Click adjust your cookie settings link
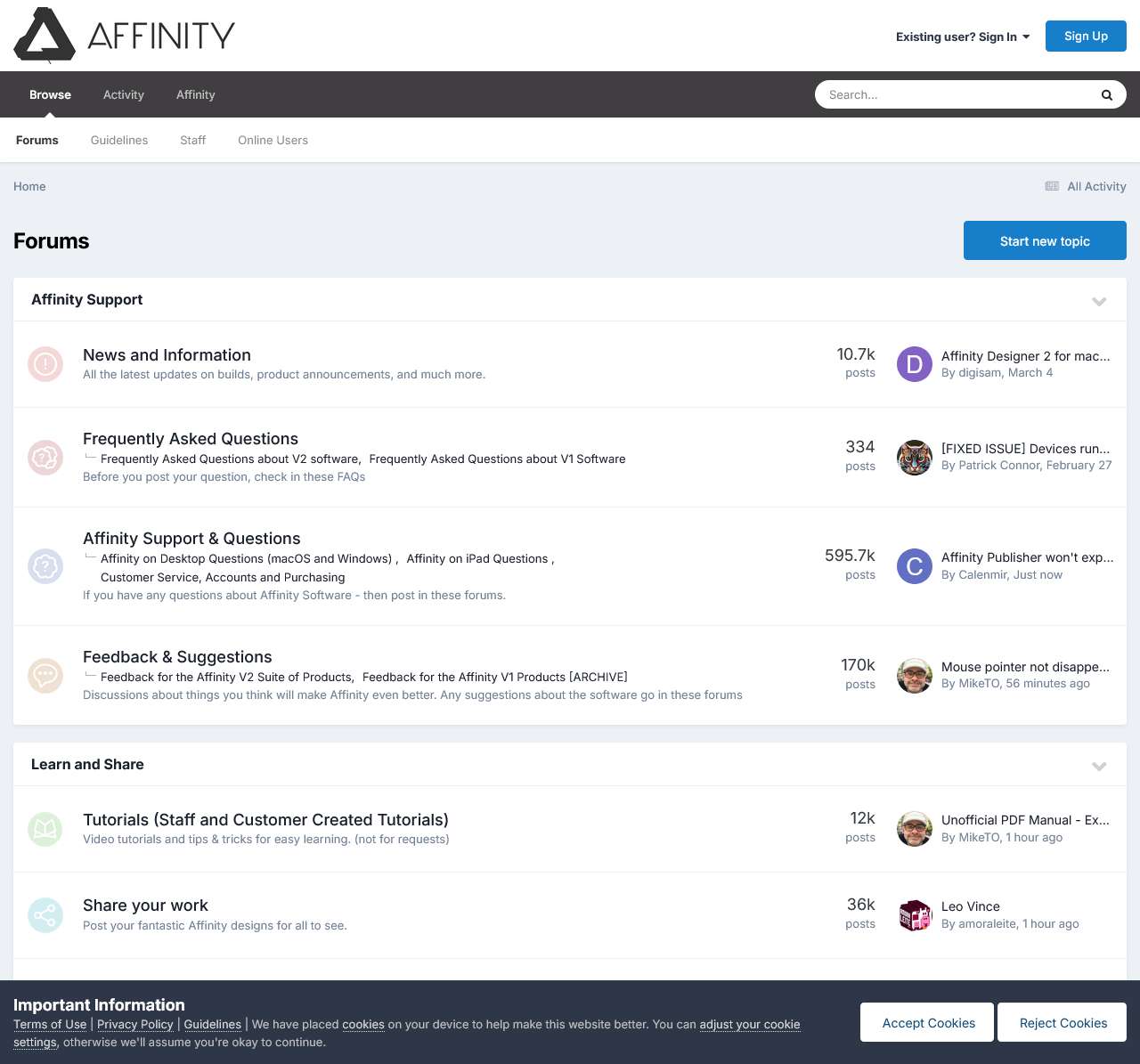The height and width of the screenshot is (1064, 1140). coord(750,1024)
